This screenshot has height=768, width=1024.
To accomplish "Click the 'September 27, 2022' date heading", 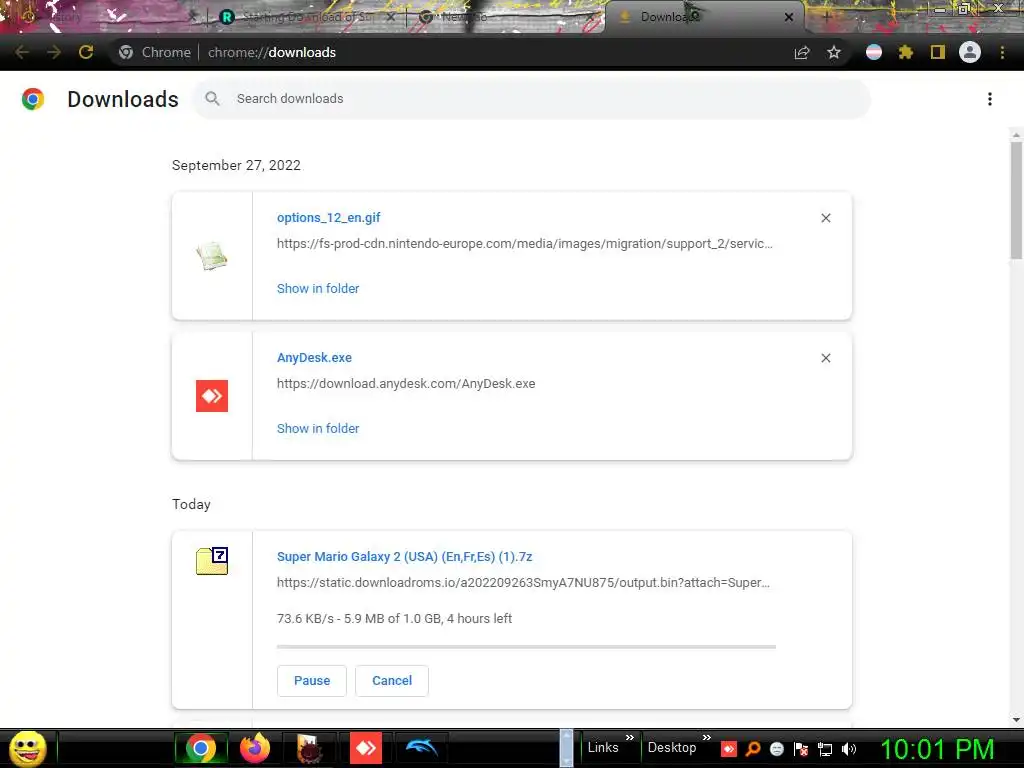I will 236,165.
